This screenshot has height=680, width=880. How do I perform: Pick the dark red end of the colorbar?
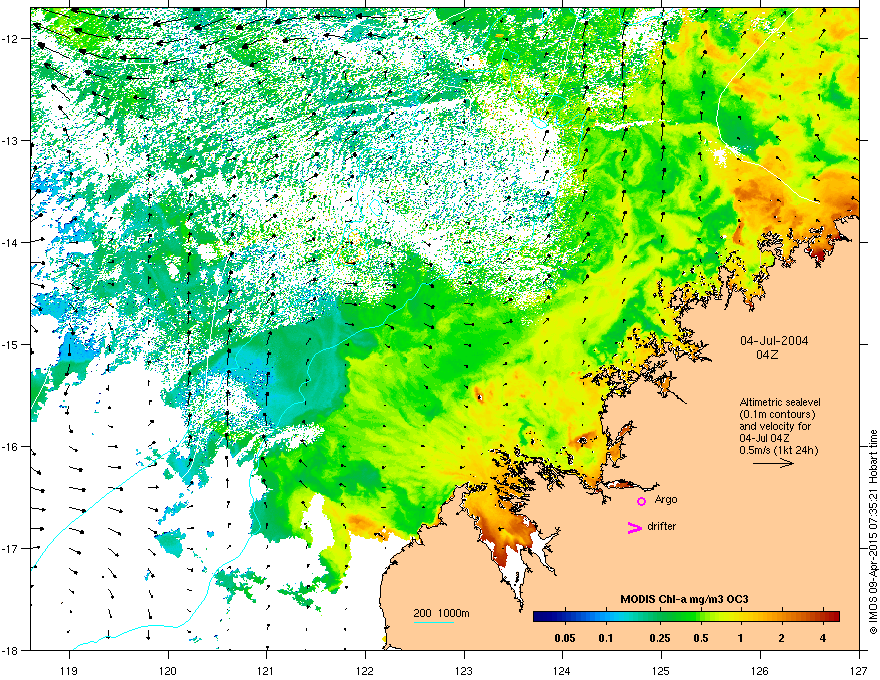835,617
